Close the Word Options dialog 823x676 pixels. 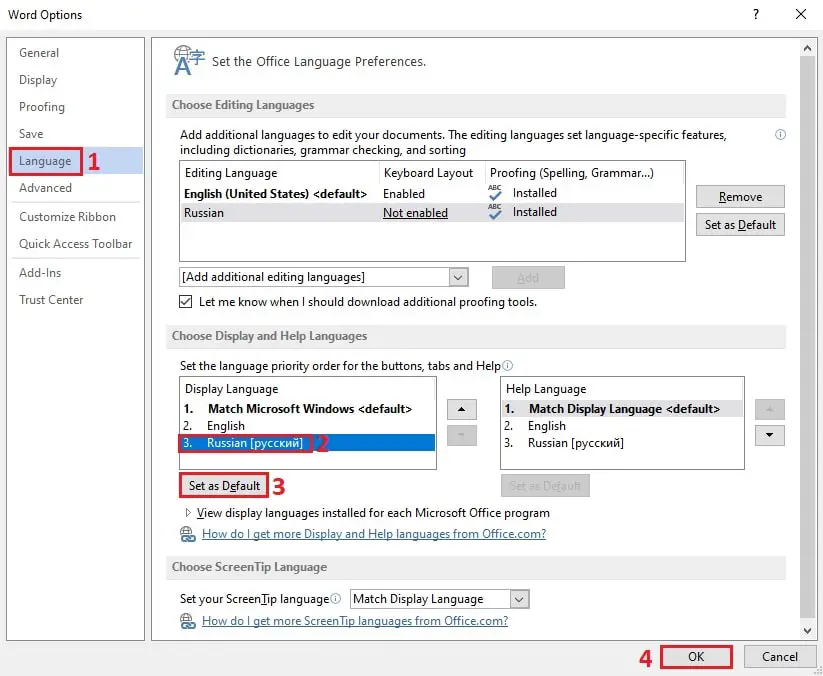(800, 14)
